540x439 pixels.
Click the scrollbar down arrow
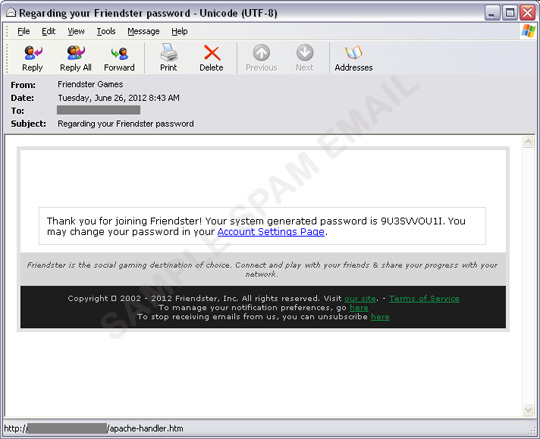click(x=528, y=409)
